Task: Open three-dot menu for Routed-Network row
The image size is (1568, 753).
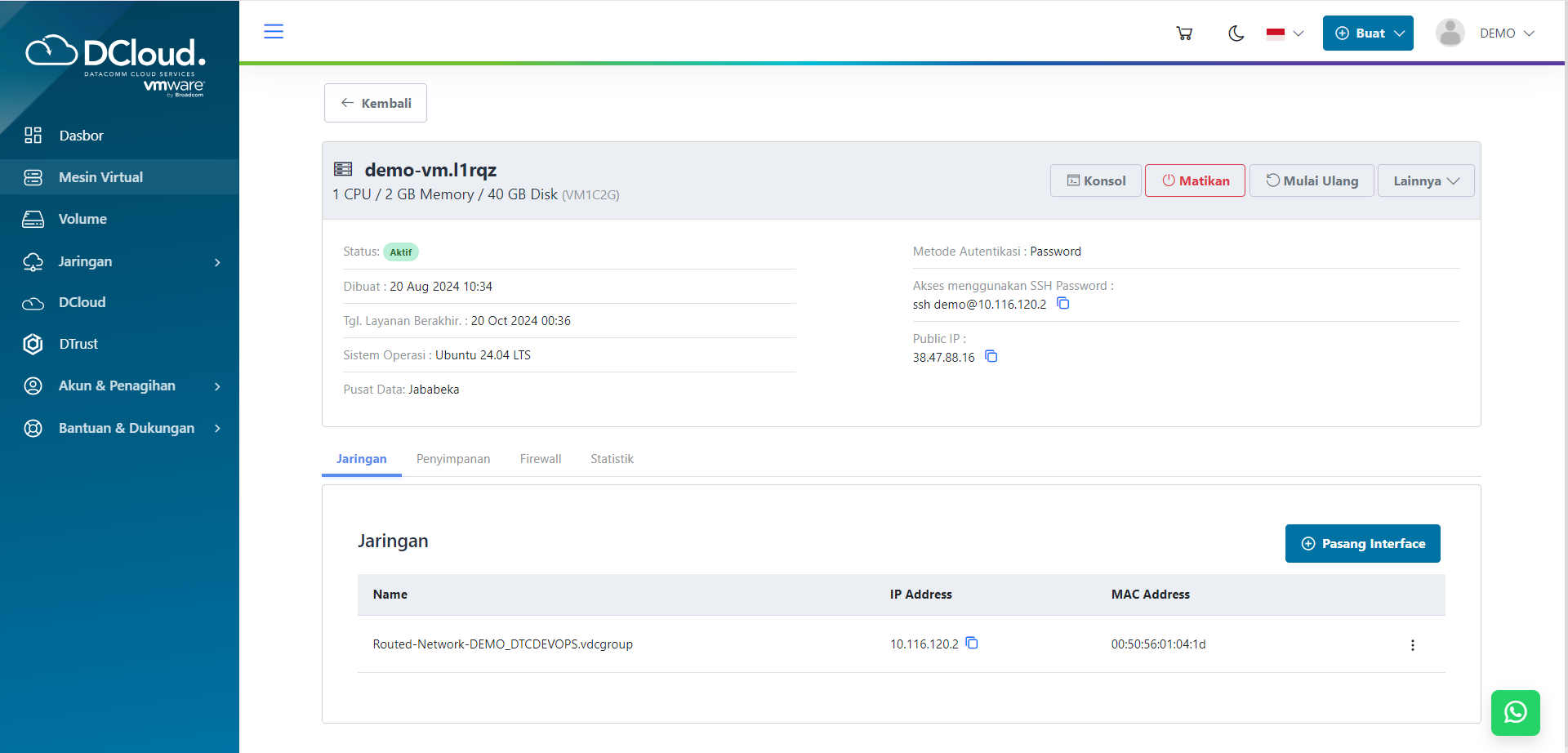Action: 1412,645
